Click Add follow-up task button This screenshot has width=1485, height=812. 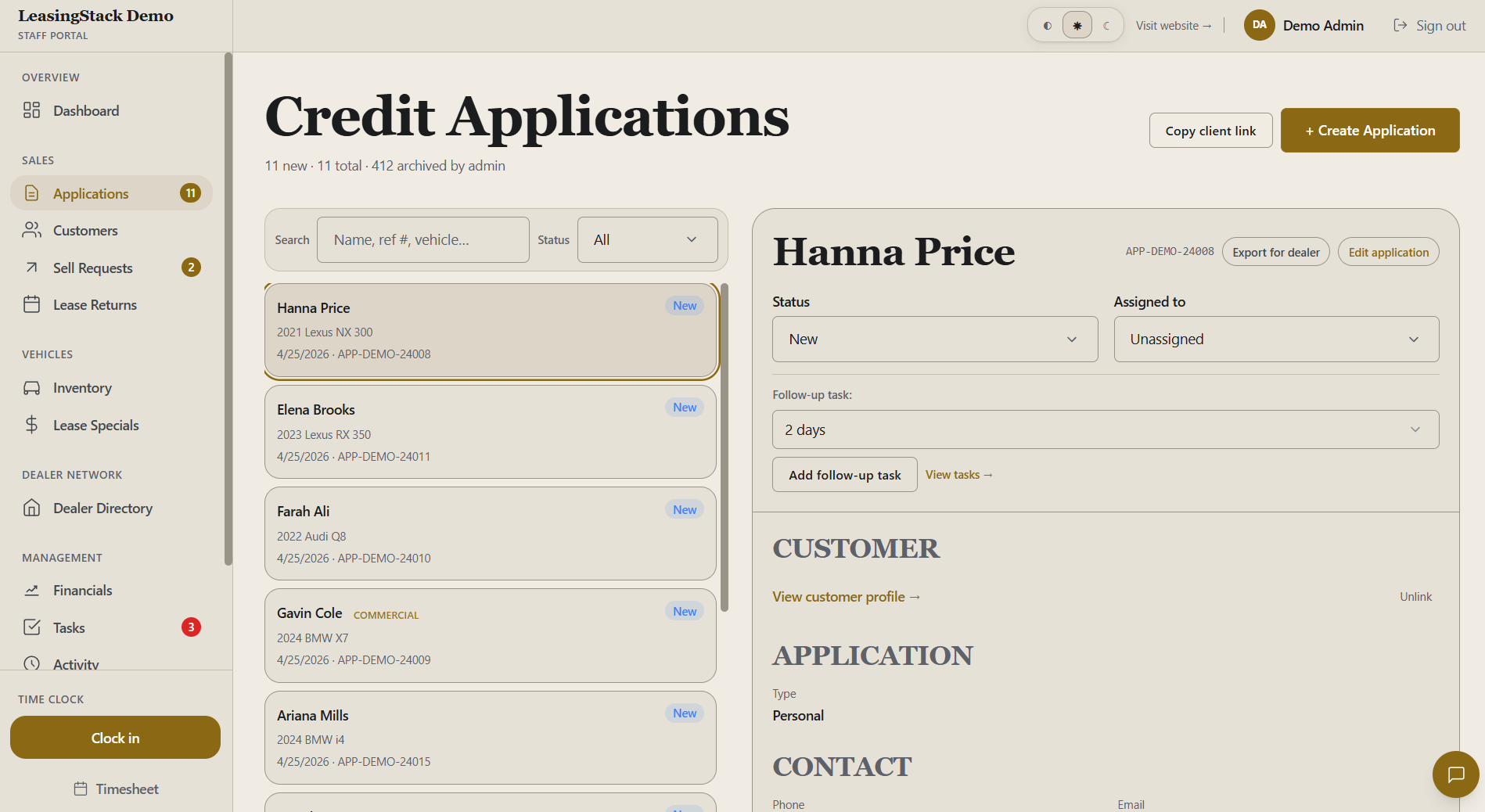pos(844,475)
